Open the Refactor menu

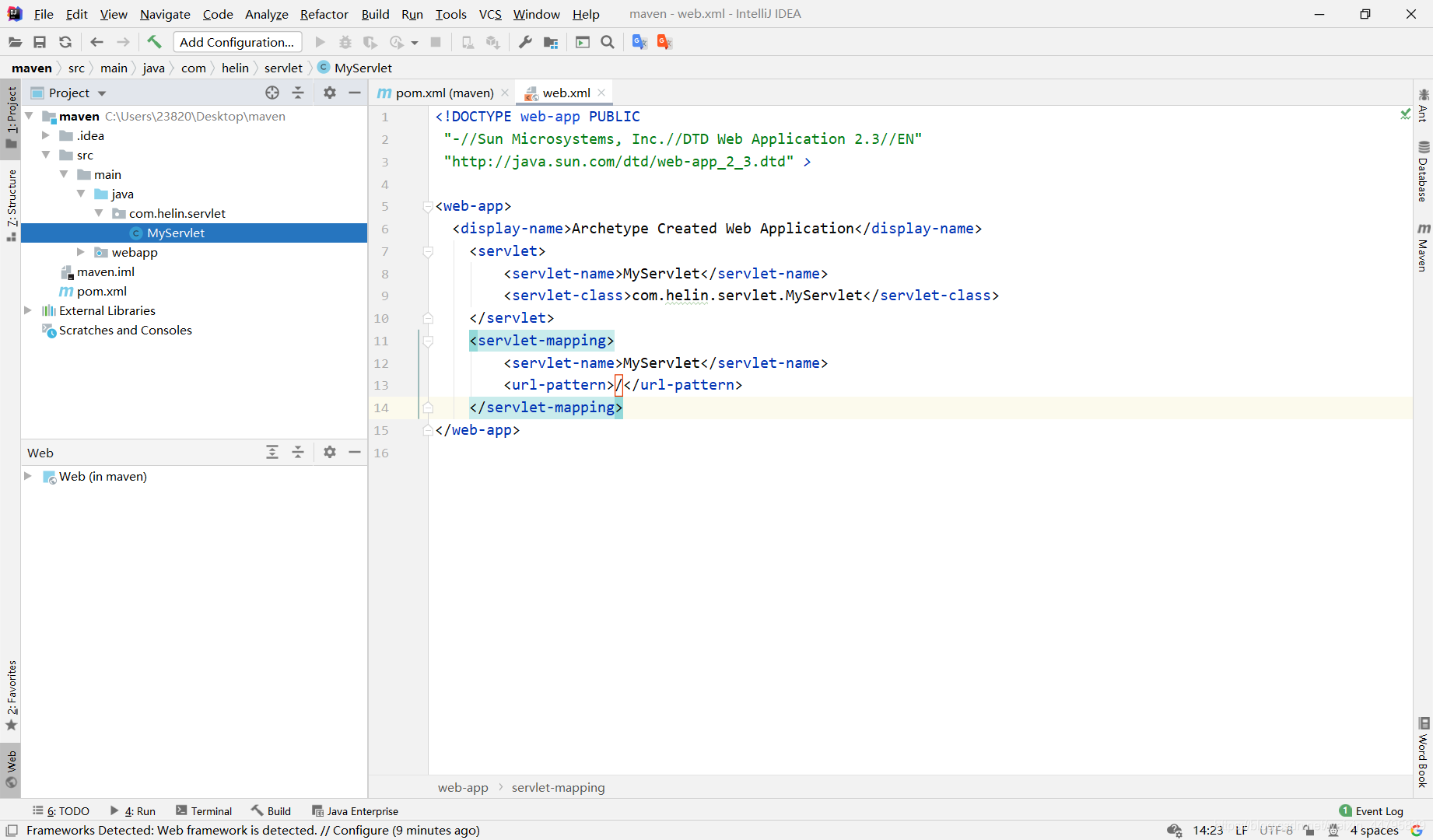(x=324, y=14)
